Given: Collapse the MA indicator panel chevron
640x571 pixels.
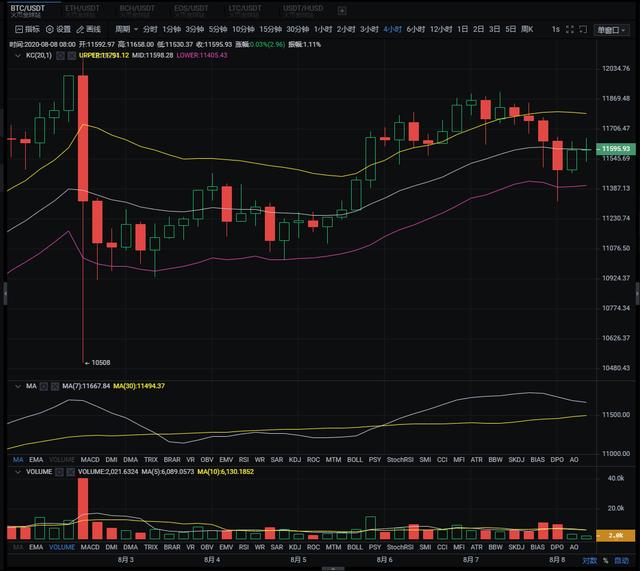Looking at the screenshot, I should [16, 386].
